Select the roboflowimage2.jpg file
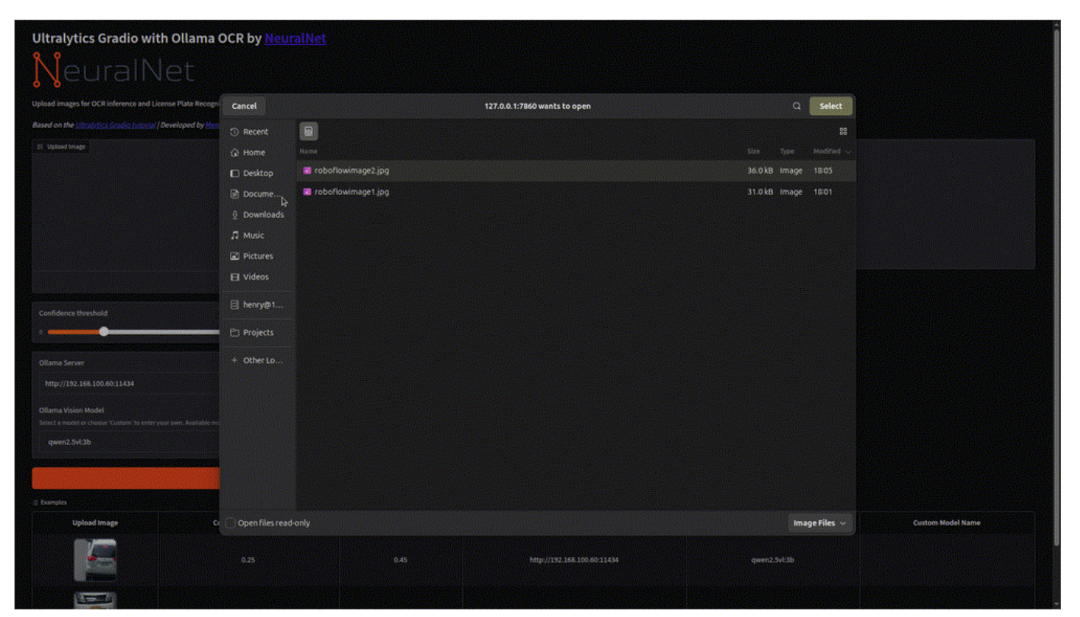 (x=576, y=170)
